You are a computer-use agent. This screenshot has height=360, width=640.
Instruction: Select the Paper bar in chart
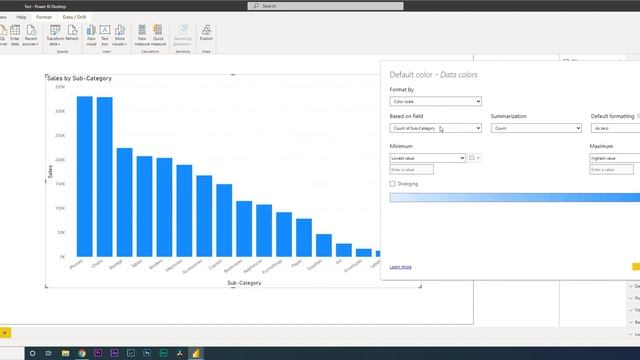click(x=304, y=238)
